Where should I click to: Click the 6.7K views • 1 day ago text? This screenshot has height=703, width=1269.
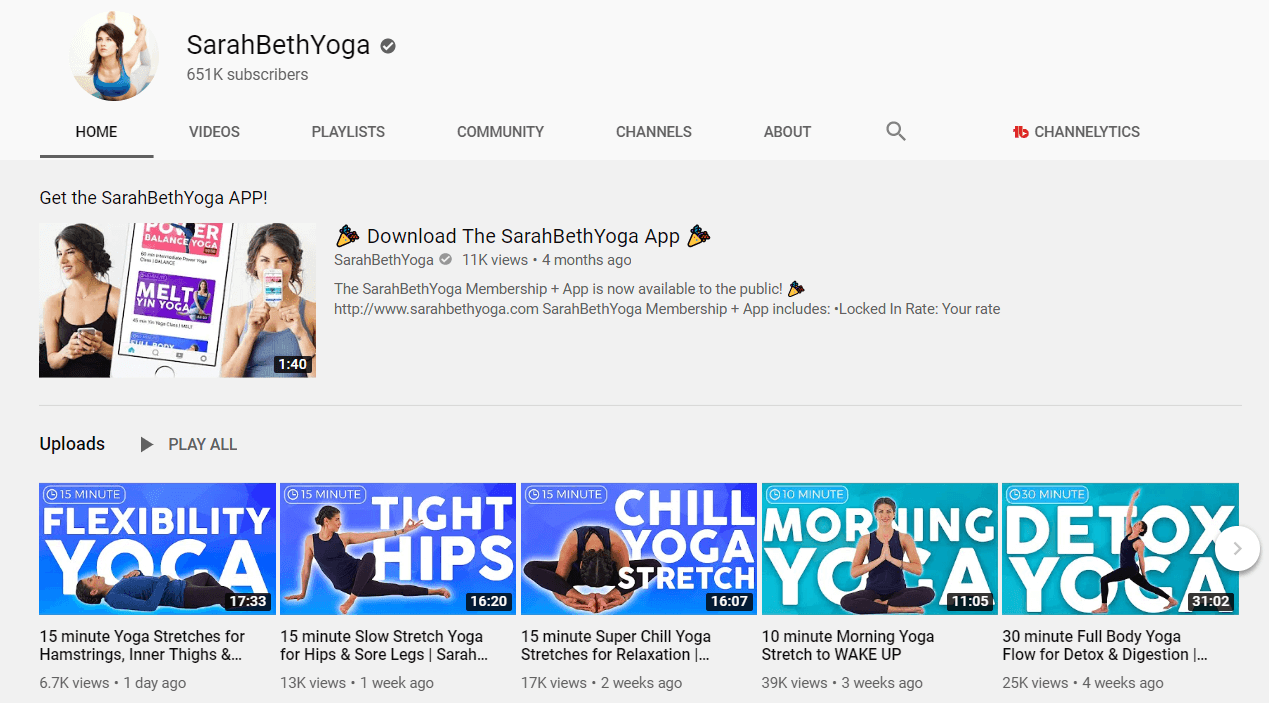point(112,683)
